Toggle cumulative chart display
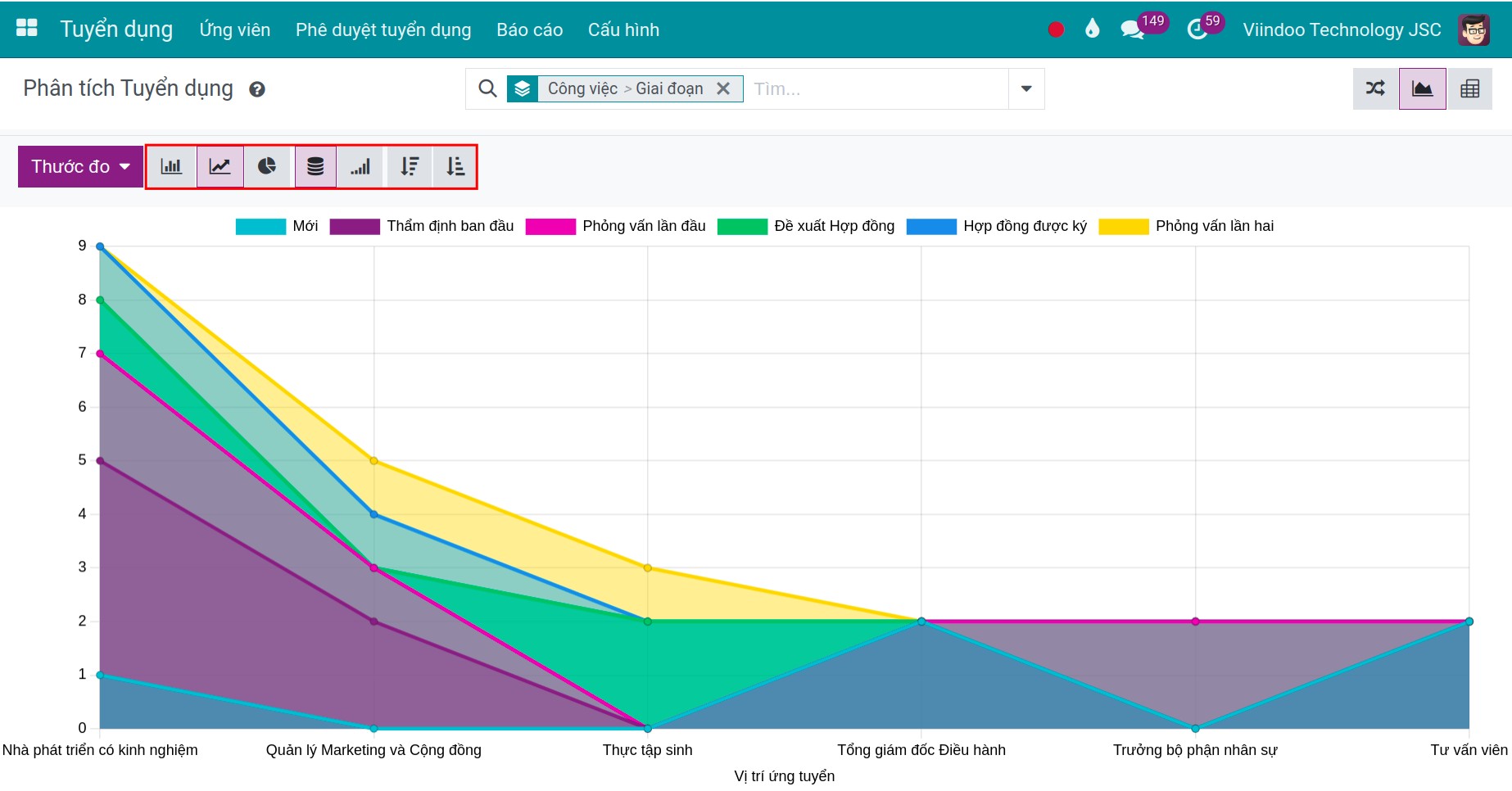This screenshot has height=791, width=1512. click(x=360, y=167)
